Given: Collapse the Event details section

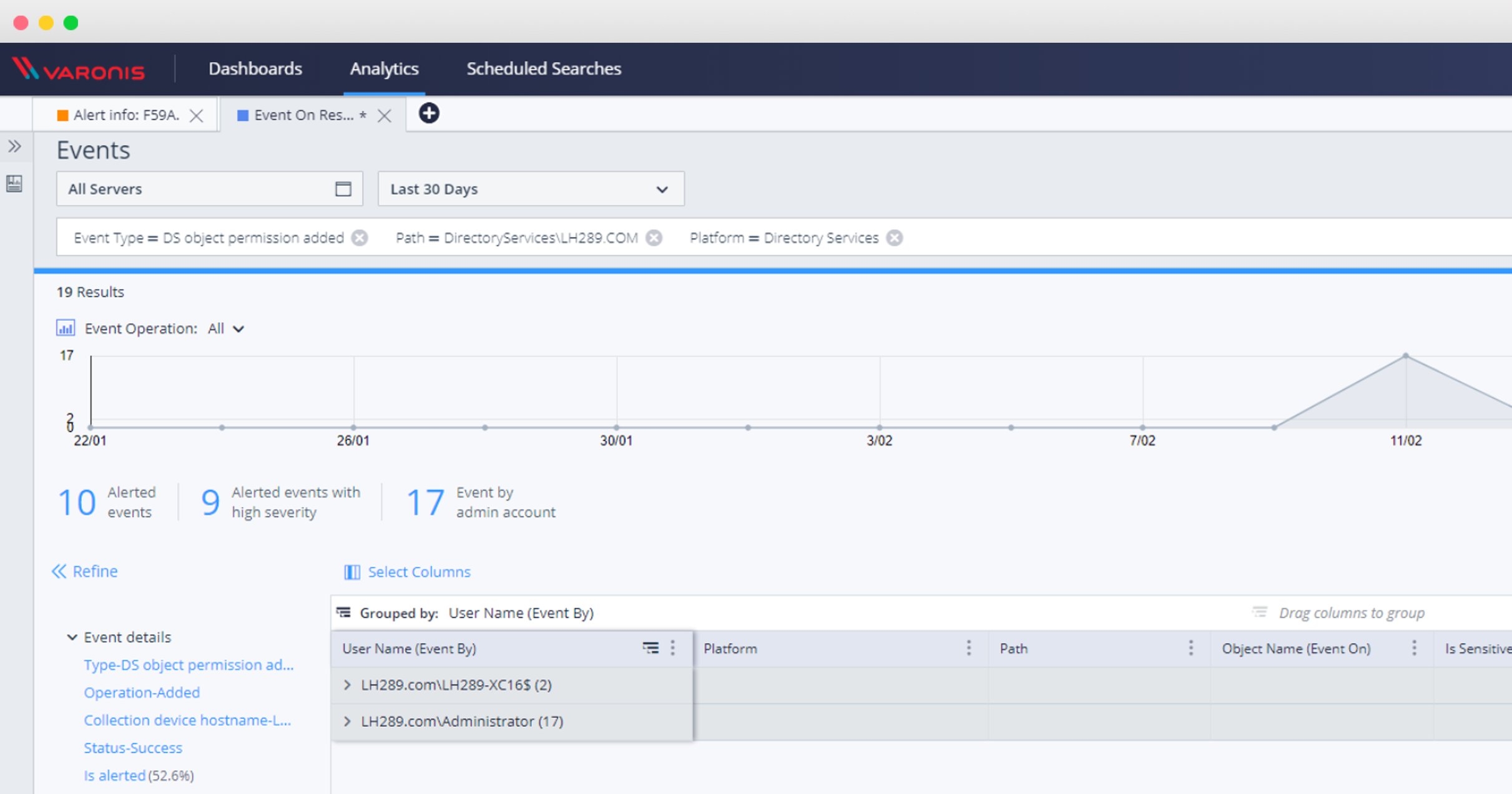Looking at the screenshot, I should click(x=72, y=637).
